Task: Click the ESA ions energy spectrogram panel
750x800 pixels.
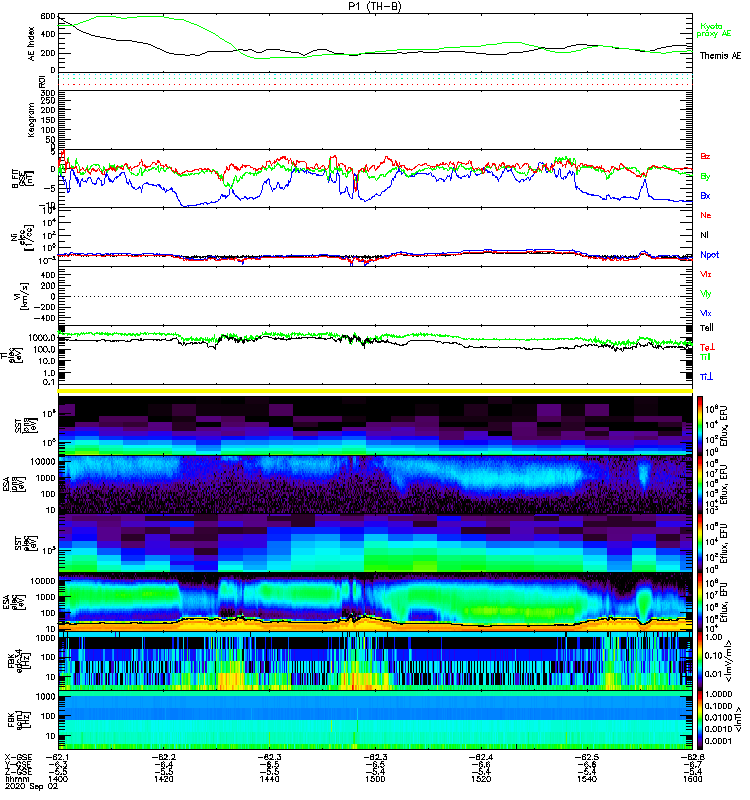Action: [x=375, y=484]
